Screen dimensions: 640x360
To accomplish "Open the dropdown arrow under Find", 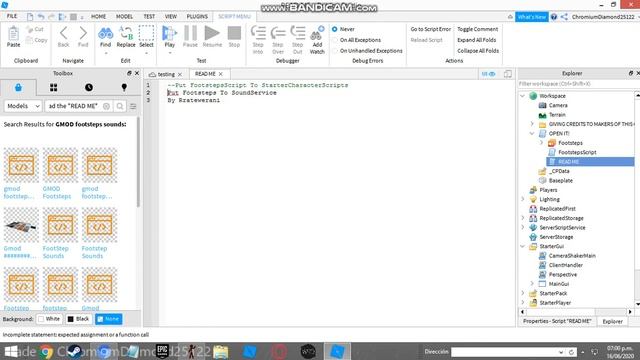I will (x=106, y=53).
